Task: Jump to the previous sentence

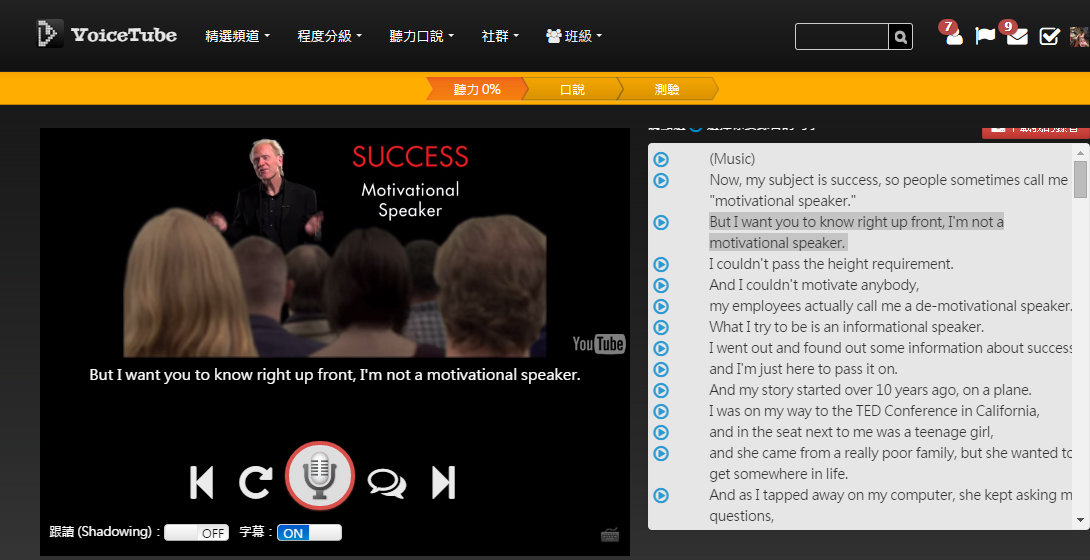Action: click(x=201, y=482)
